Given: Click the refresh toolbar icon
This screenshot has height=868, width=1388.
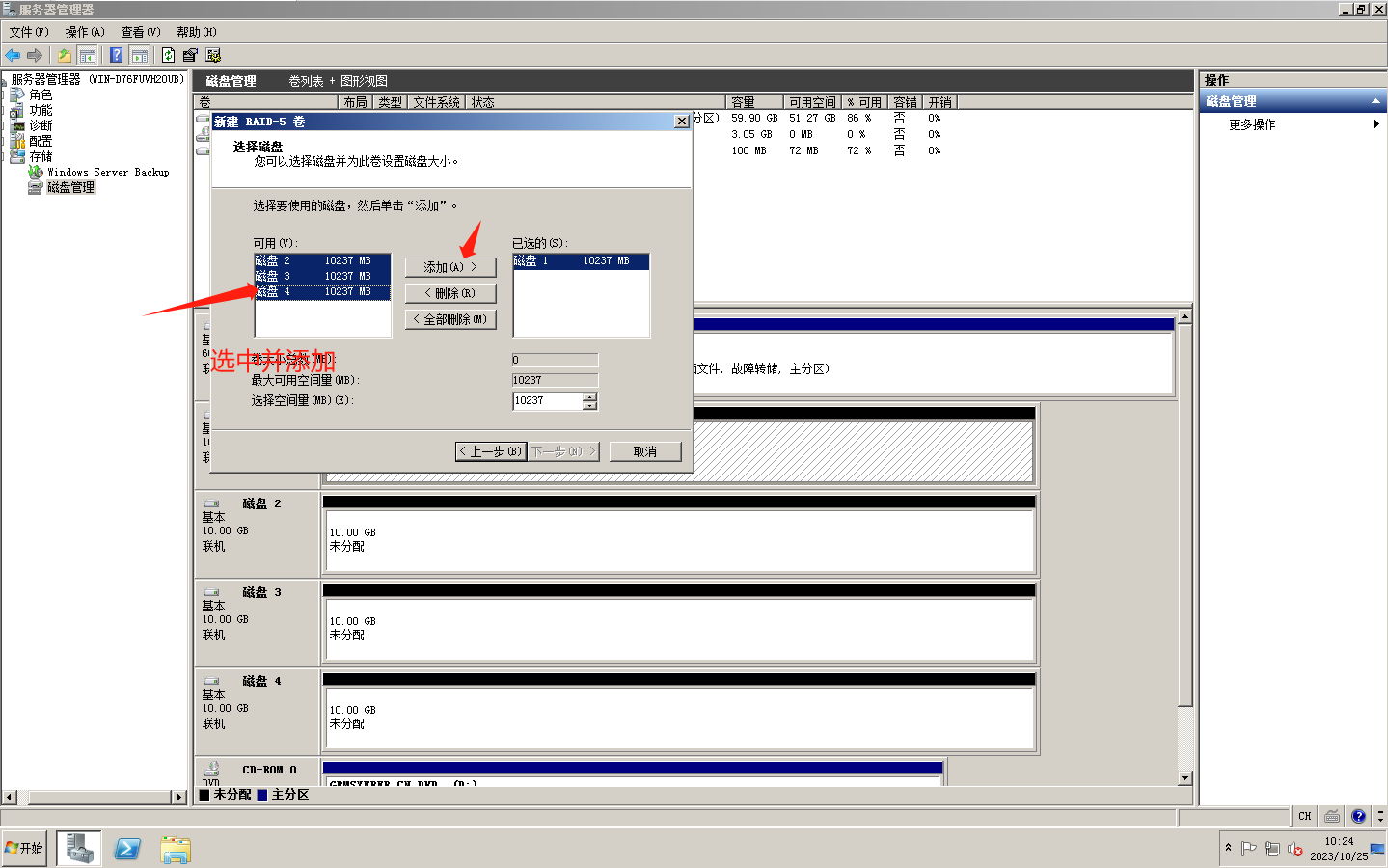Looking at the screenshot, I should (x=169, y=55).
